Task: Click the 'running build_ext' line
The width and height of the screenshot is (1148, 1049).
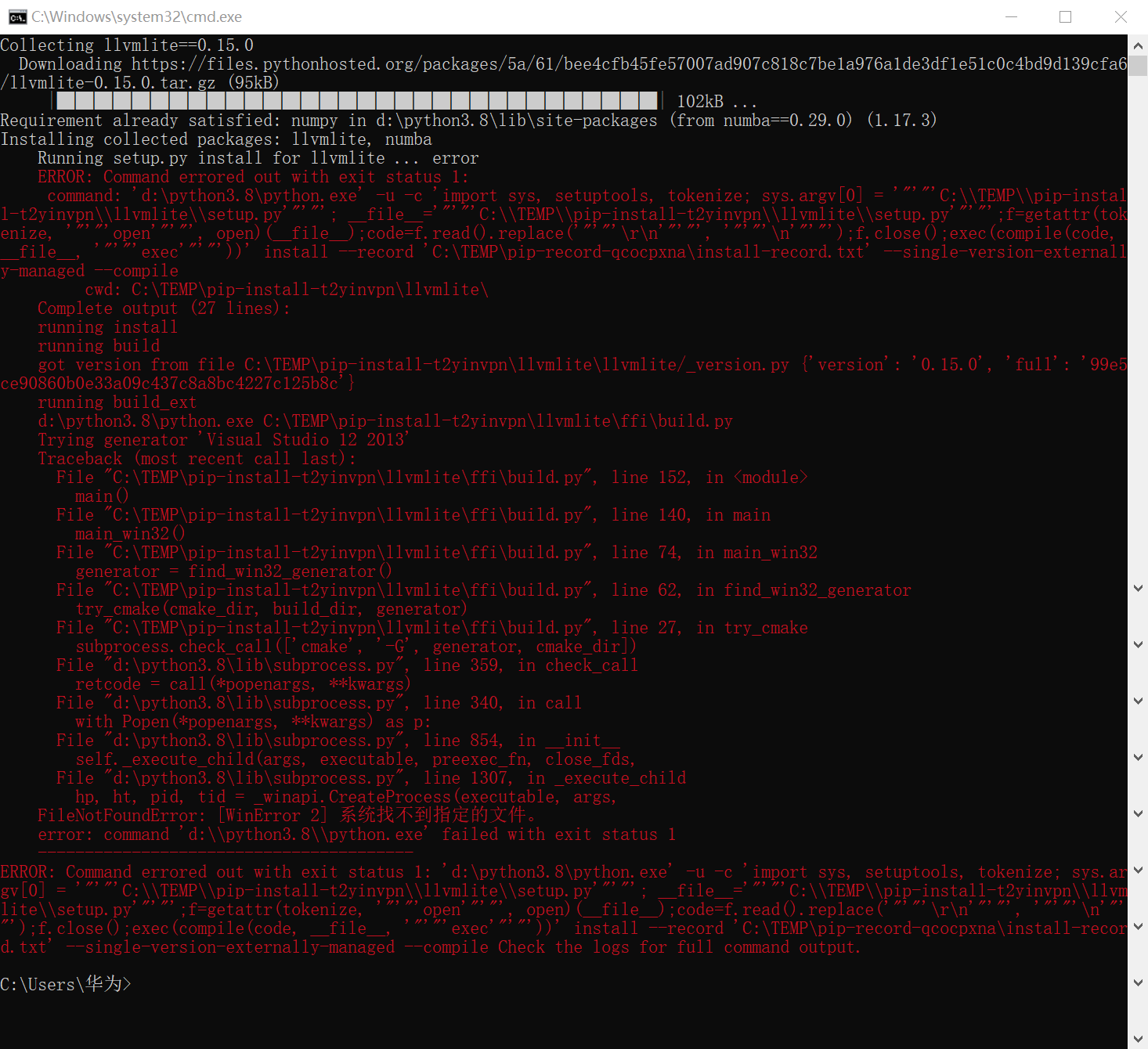Action: 117,402
